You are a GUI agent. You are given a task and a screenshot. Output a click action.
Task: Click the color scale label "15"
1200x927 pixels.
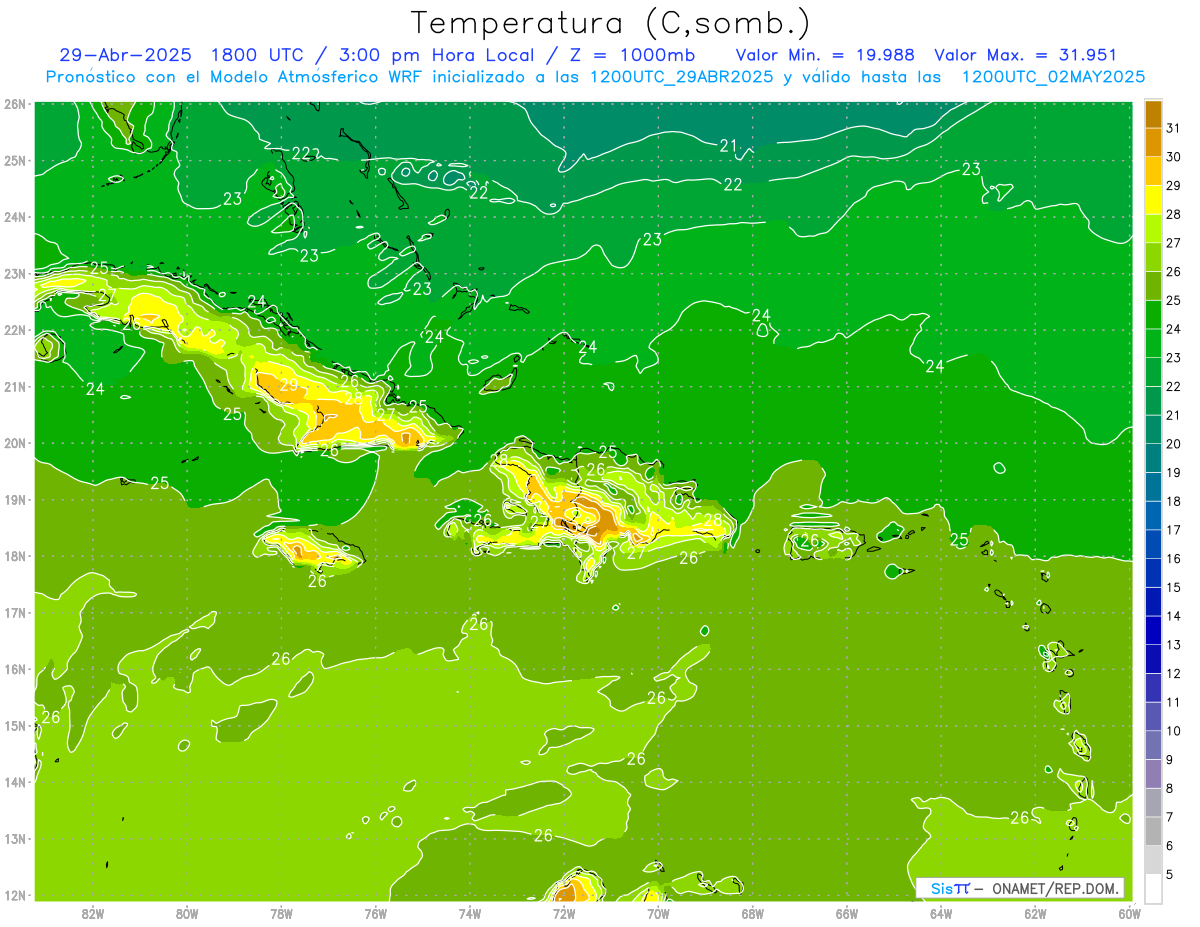pyautogui.click(x=1172, y=587)
